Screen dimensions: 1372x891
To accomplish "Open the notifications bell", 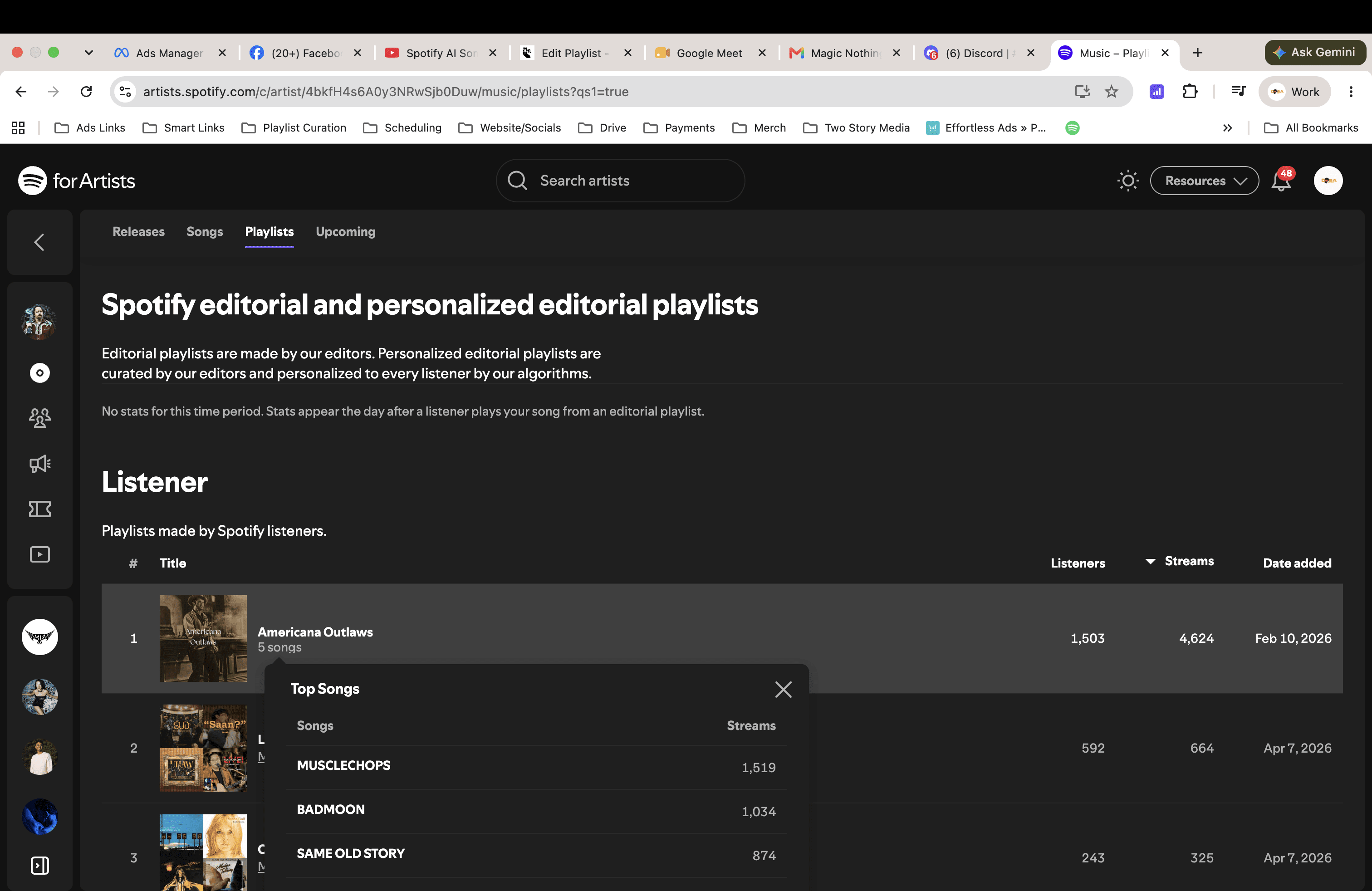I will [1282, 181].
